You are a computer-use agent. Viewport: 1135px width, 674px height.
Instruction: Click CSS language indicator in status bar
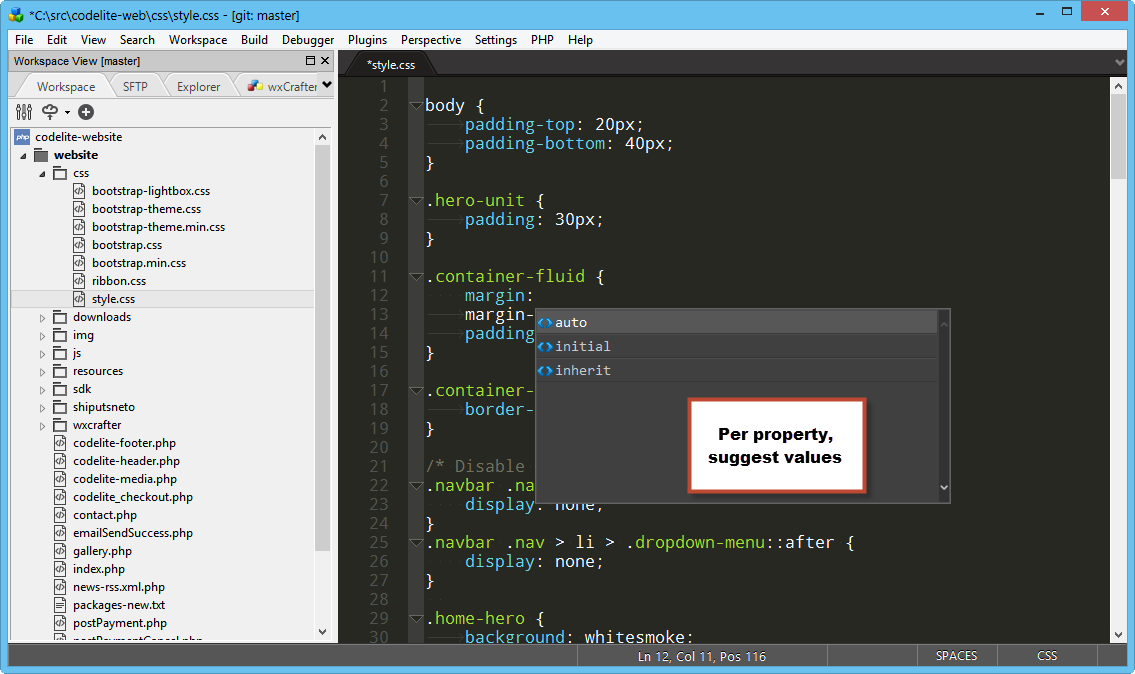(1047, 656)
